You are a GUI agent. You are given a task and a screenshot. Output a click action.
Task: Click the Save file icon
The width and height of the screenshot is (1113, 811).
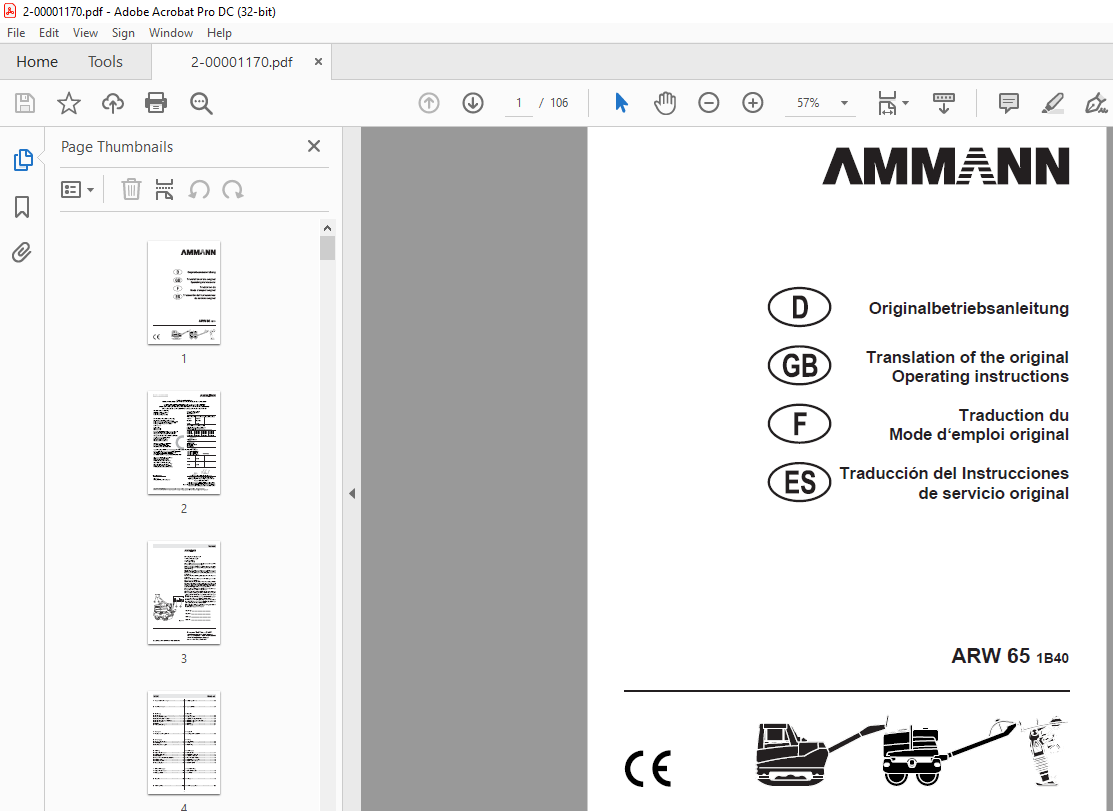point(25,104)
